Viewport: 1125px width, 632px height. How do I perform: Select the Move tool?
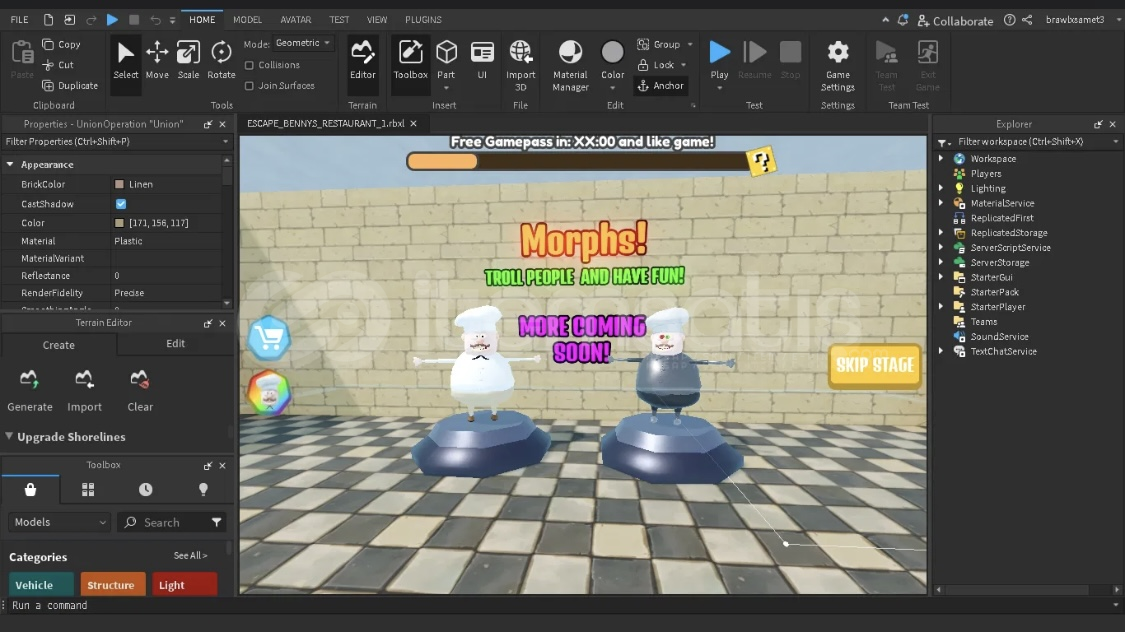pyautogui.click(x=156, y=60)
